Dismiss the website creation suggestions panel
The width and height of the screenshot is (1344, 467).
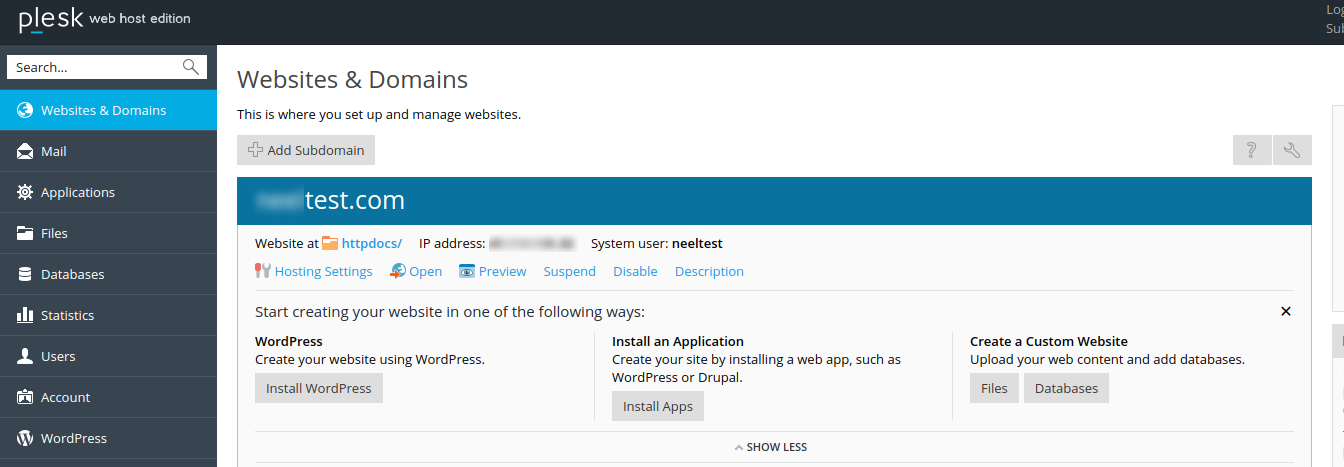point(1286,311)
